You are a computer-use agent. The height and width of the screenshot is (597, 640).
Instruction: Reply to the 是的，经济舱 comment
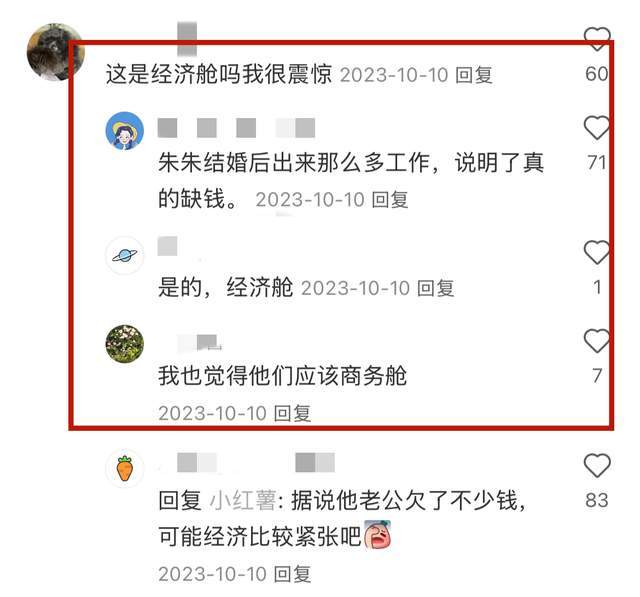pos(436,288)
